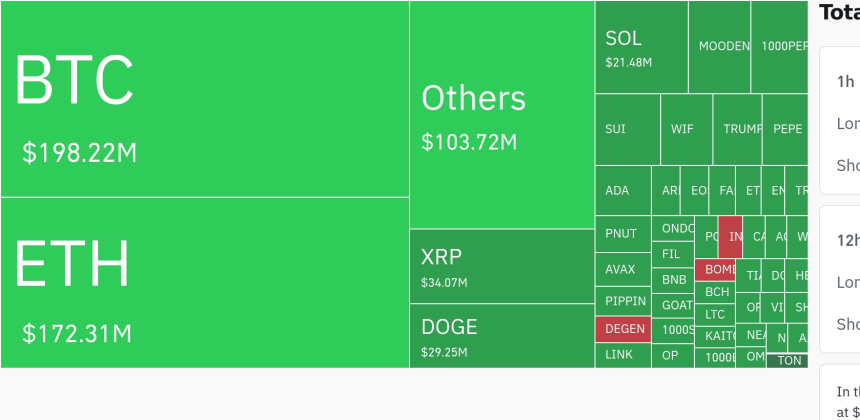Select the WIF tile
The width and height of the screenshot is (860, 420).
pyautogui.click(x=686, y=129)
